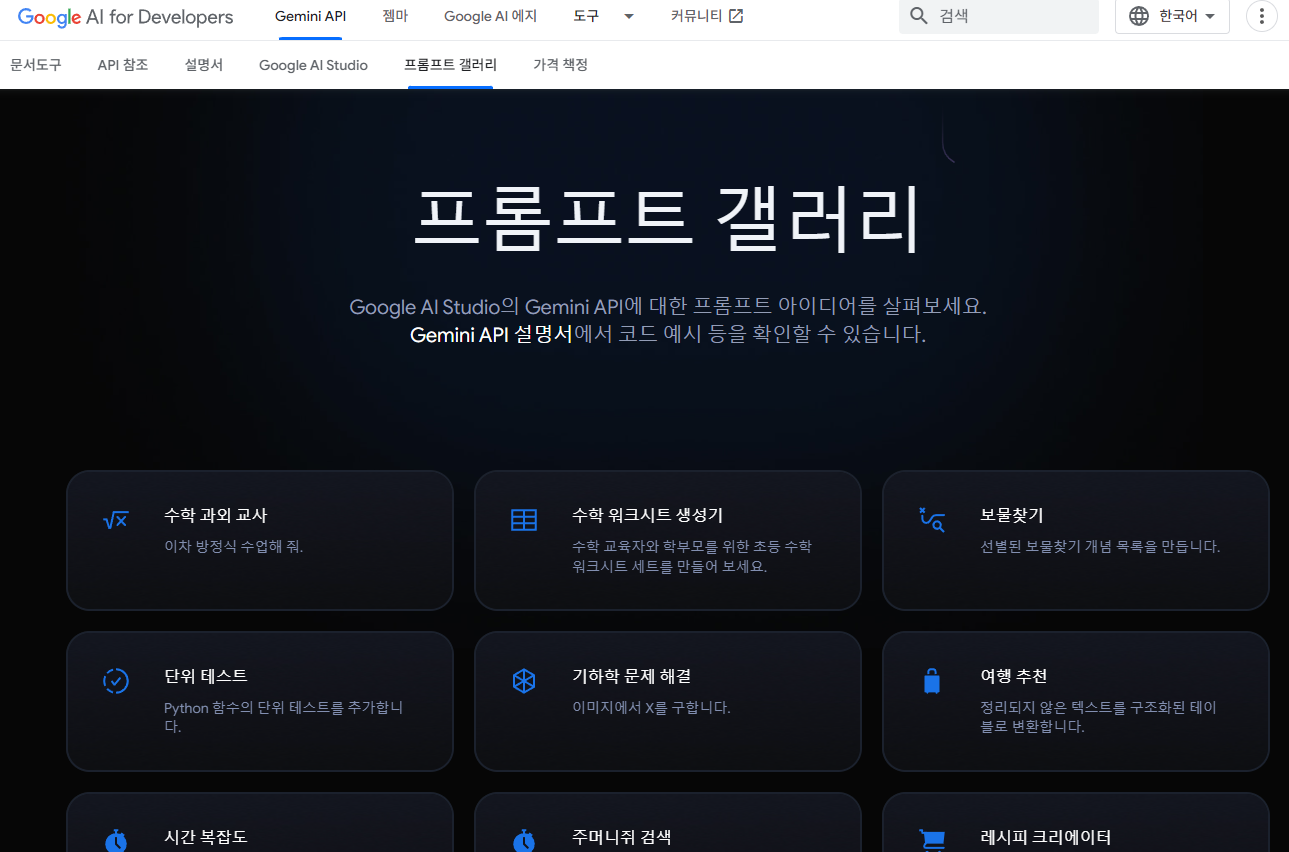The width and height of the screenshot is (1289, 852).
Task: Go to the 문서도구 tab
Action: (36, 65)
